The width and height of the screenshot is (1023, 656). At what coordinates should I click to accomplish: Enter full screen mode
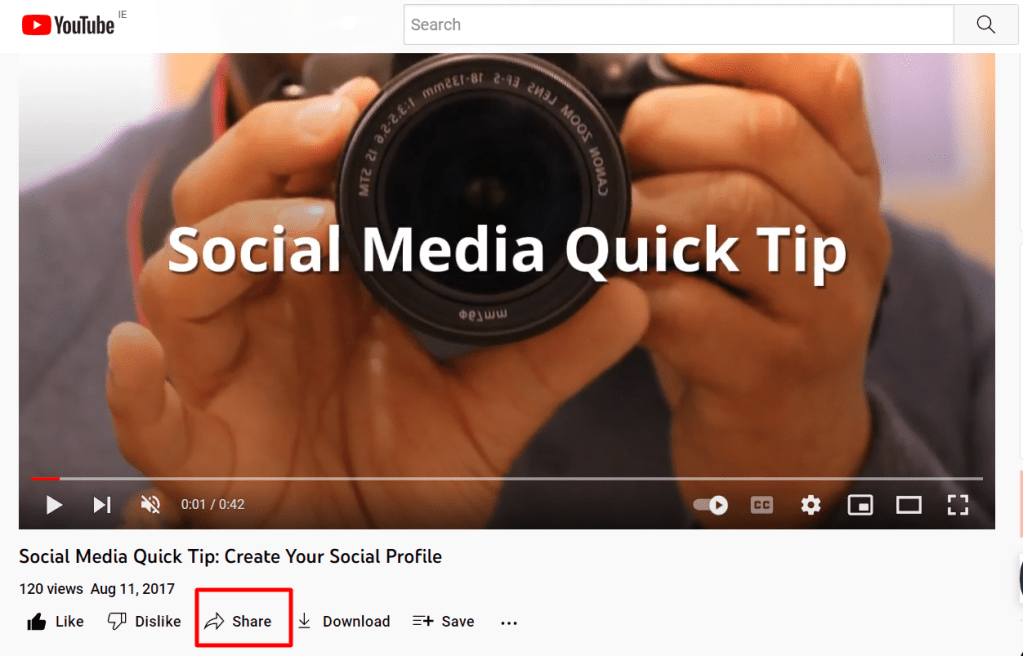958,505
